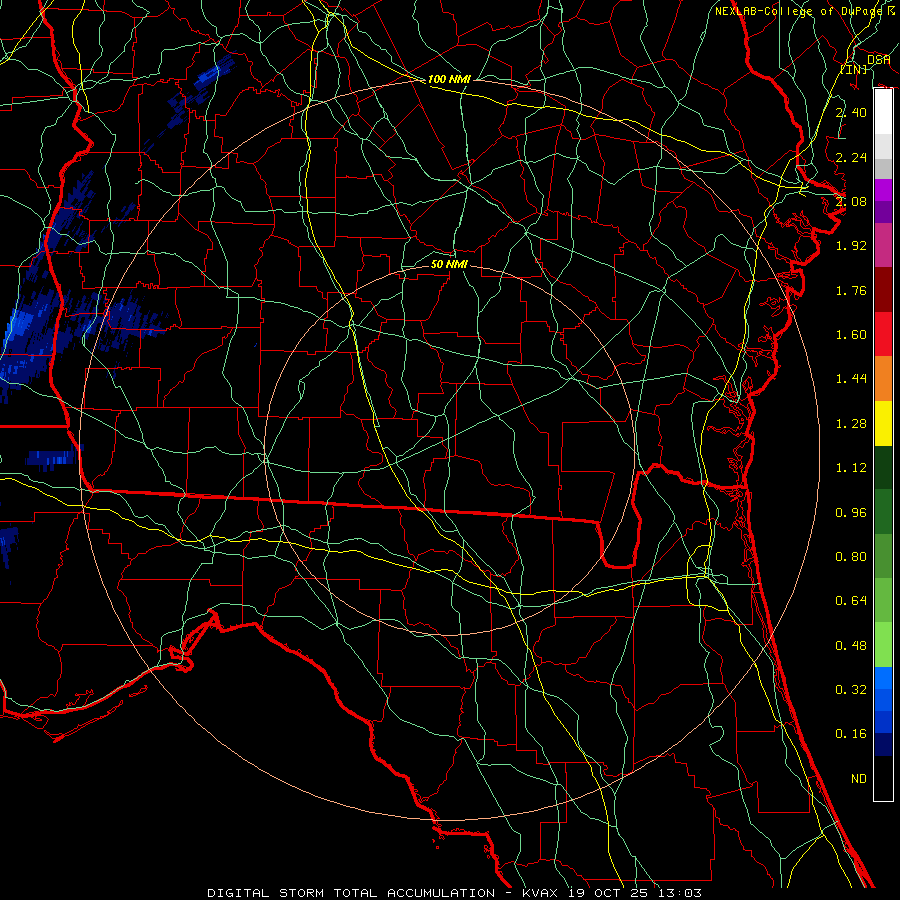Click the 1.12 legend value

[x=851, y=468]
